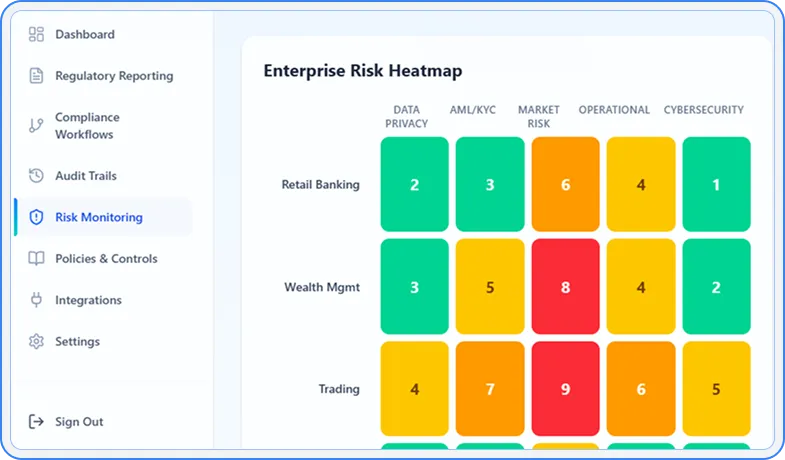
Task: Select Trading Market Risk red cell 9
Action: (x=566, y=389)
